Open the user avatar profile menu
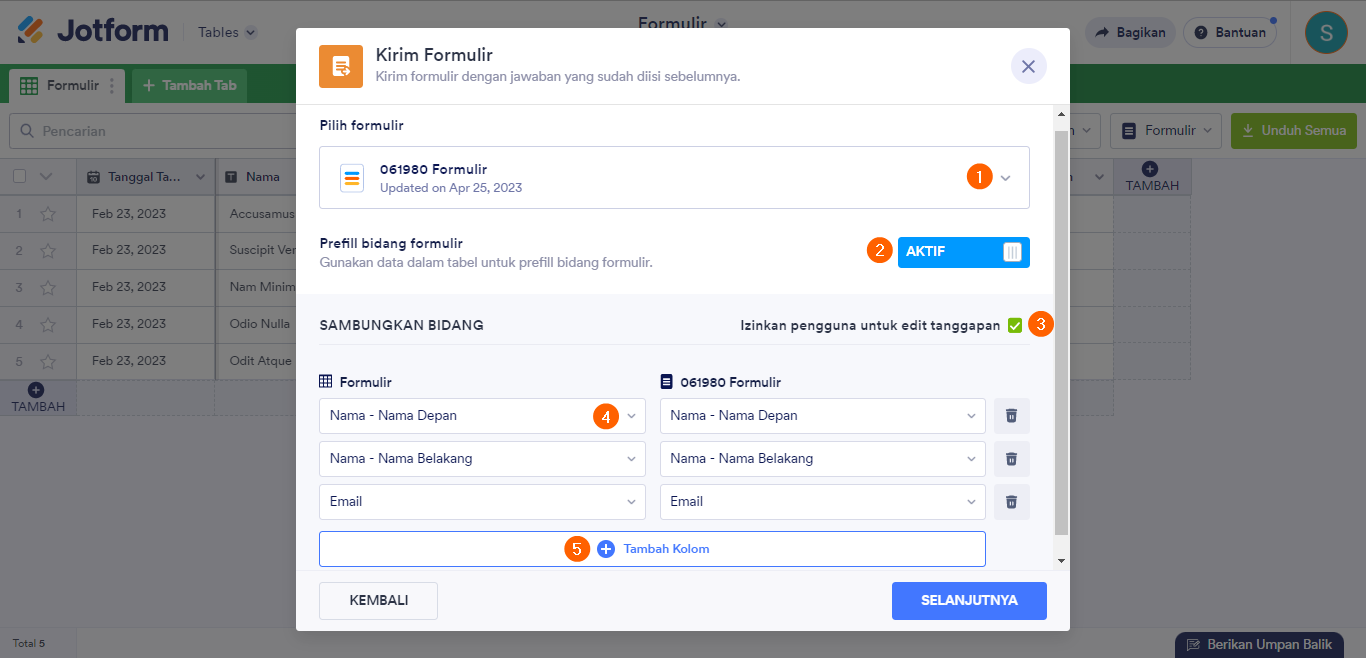This screenshot has width=1366, height=658. click(1326, 33)
